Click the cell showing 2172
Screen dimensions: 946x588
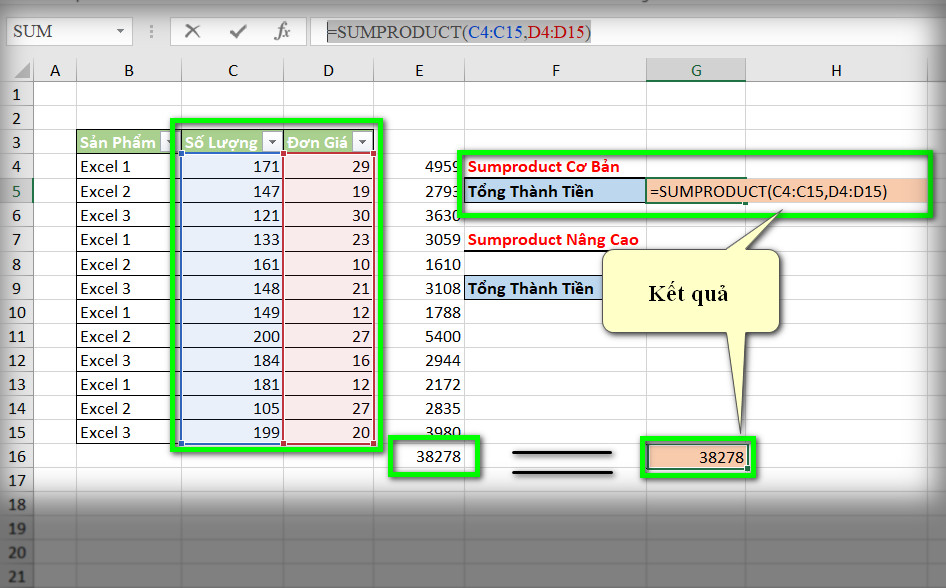419,384
